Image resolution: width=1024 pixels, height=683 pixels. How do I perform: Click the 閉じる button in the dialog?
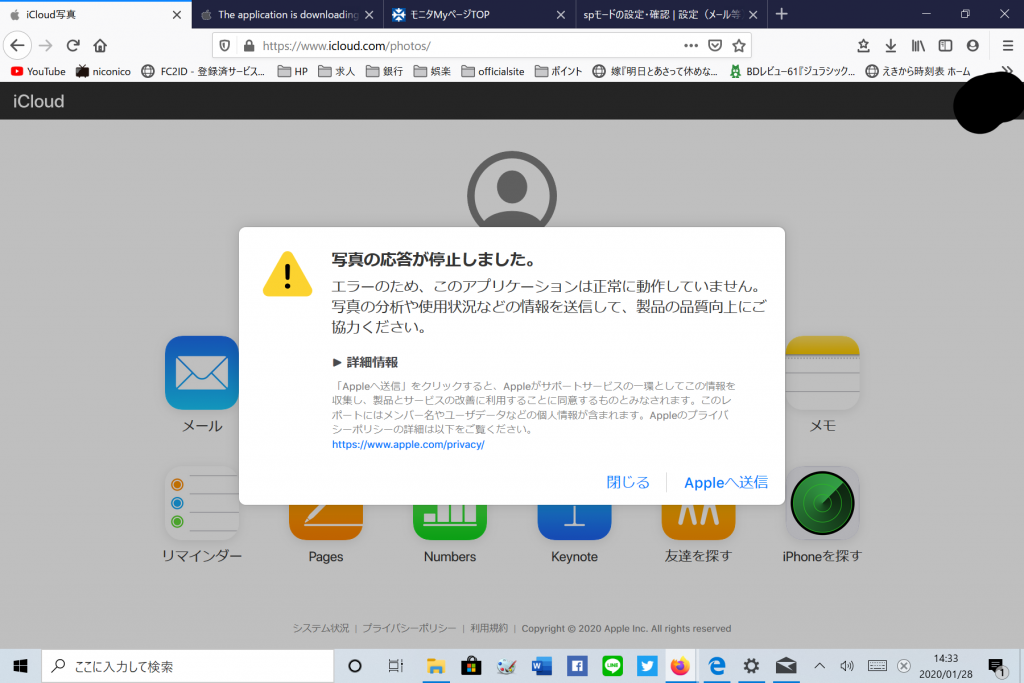[x=628, y=482]
